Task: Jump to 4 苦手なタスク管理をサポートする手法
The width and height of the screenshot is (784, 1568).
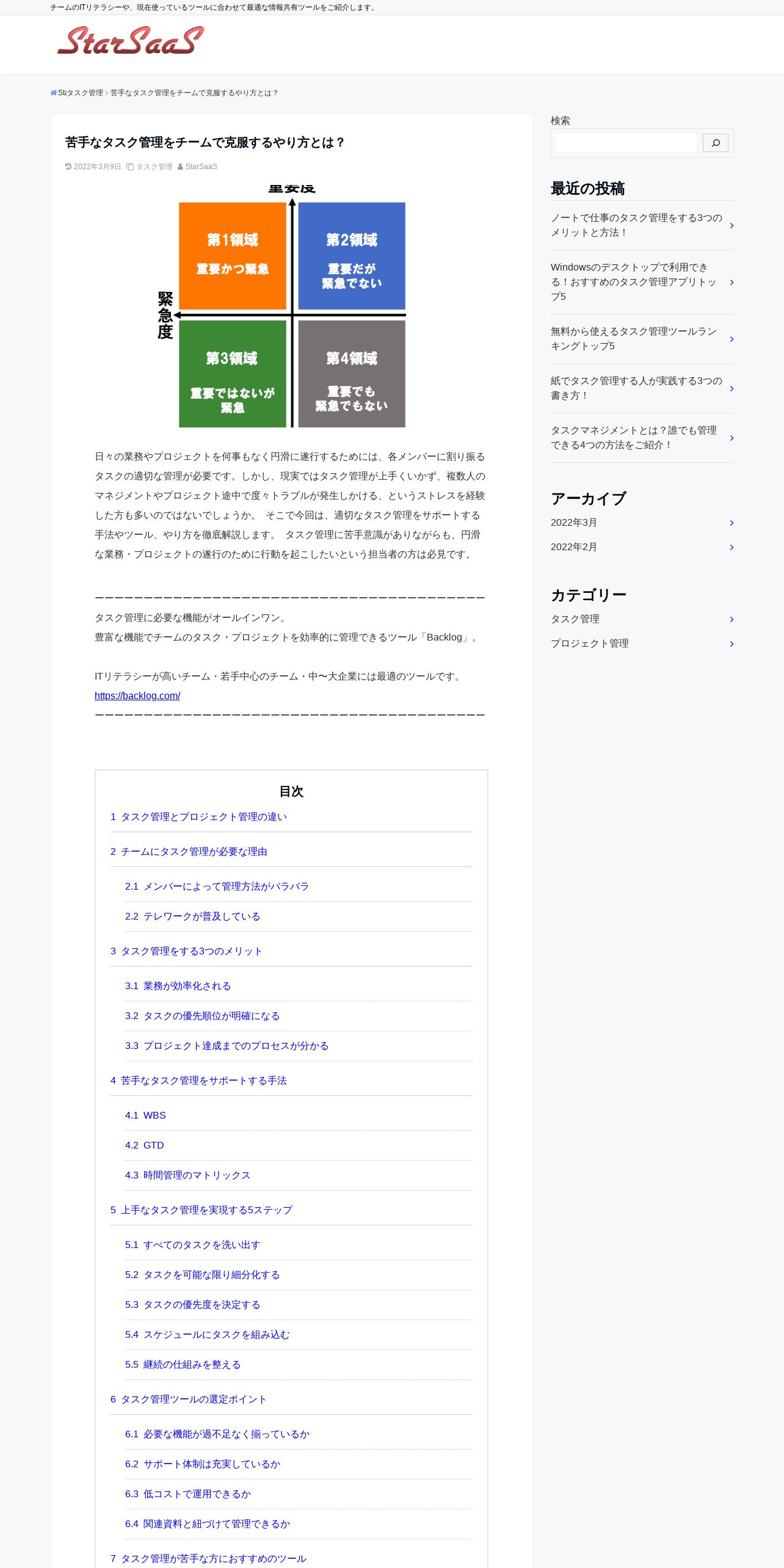Action: click(x=198, y=1081)
